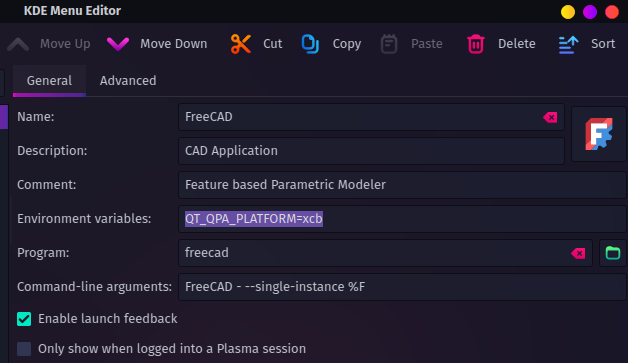Click the Move Down arrow icon
628x363 pixels.
(118, 44)
